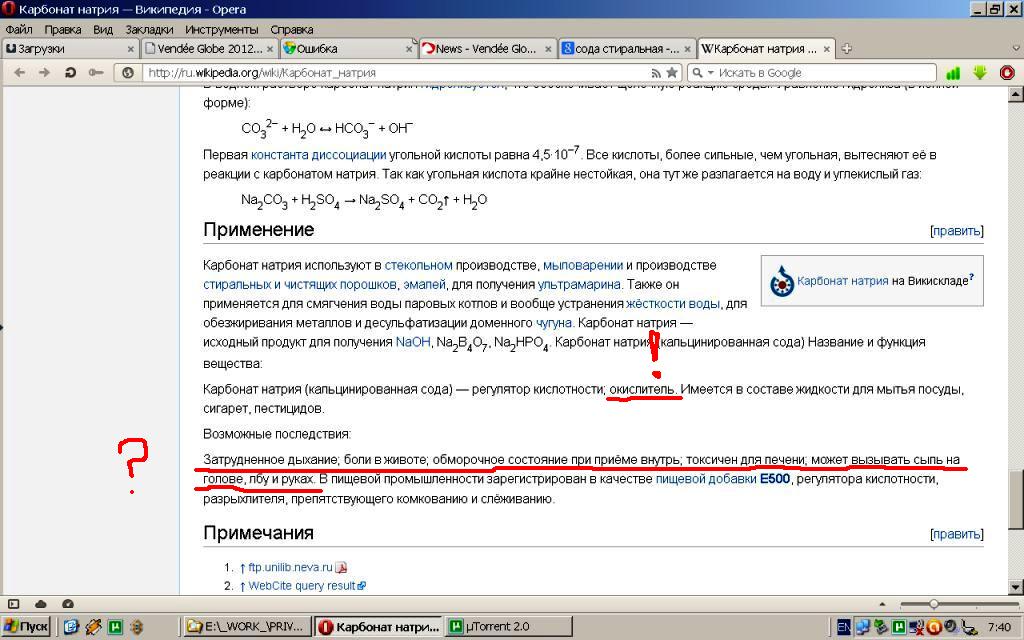This screenshot has height=640, width=1024.
Task: Open new tab with plus button
Action: point(847,48)
